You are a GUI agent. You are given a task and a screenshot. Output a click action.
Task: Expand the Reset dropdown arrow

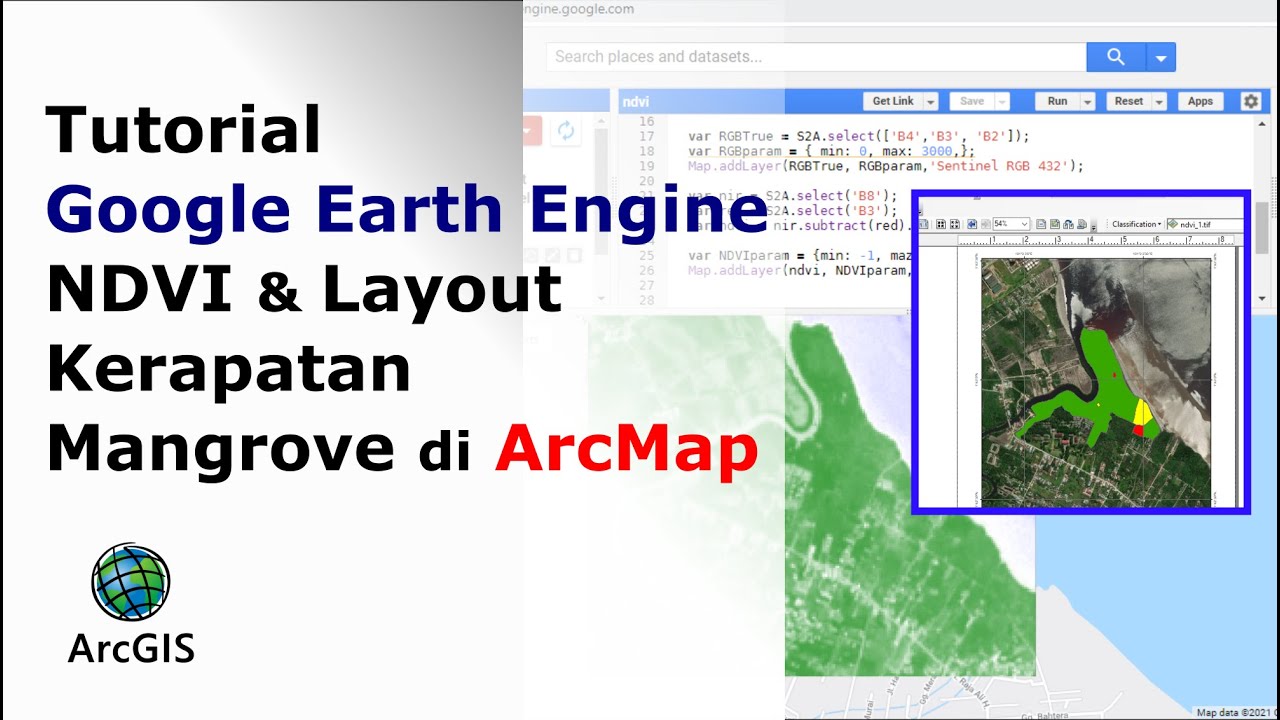click(1160, 101)
